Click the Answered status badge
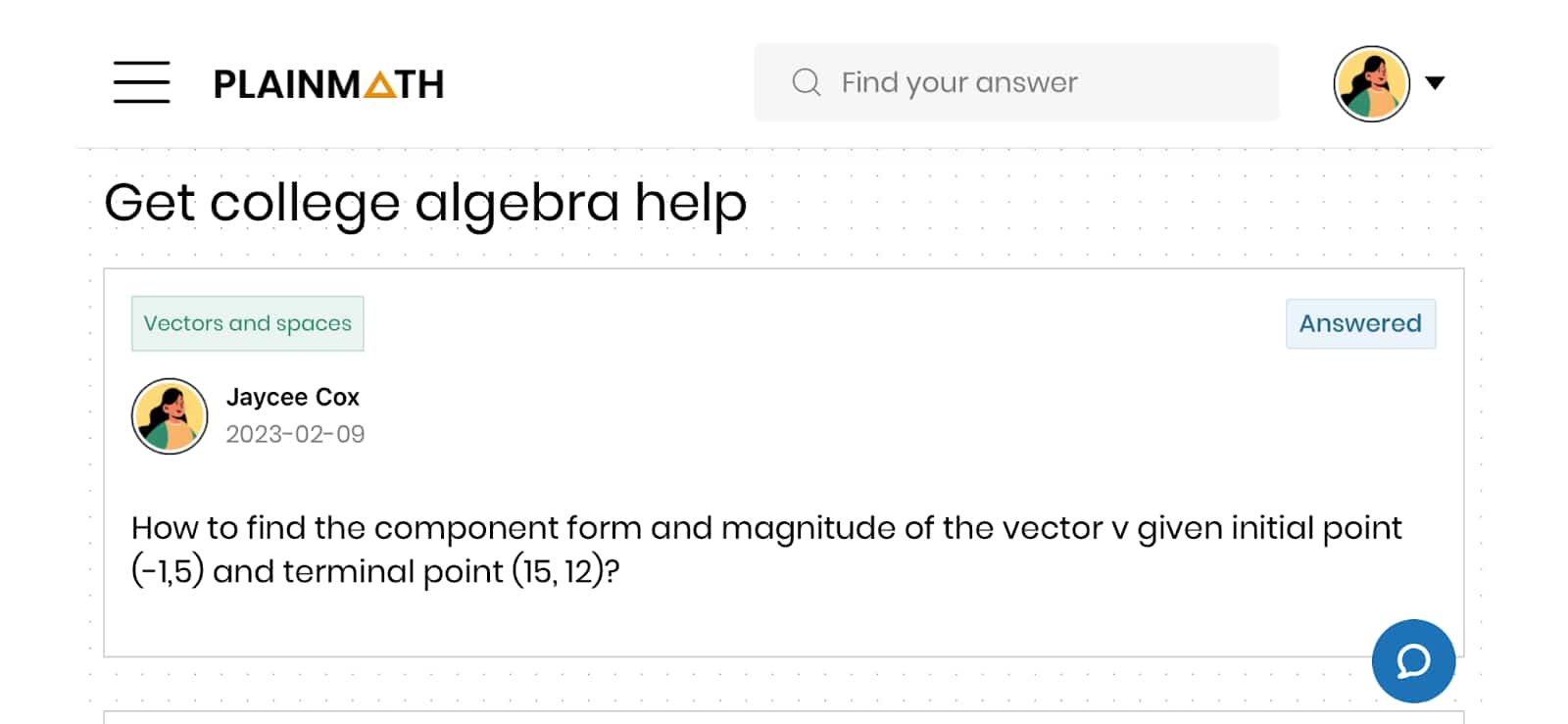The image size is (1568, 724). coord(1360,323)
